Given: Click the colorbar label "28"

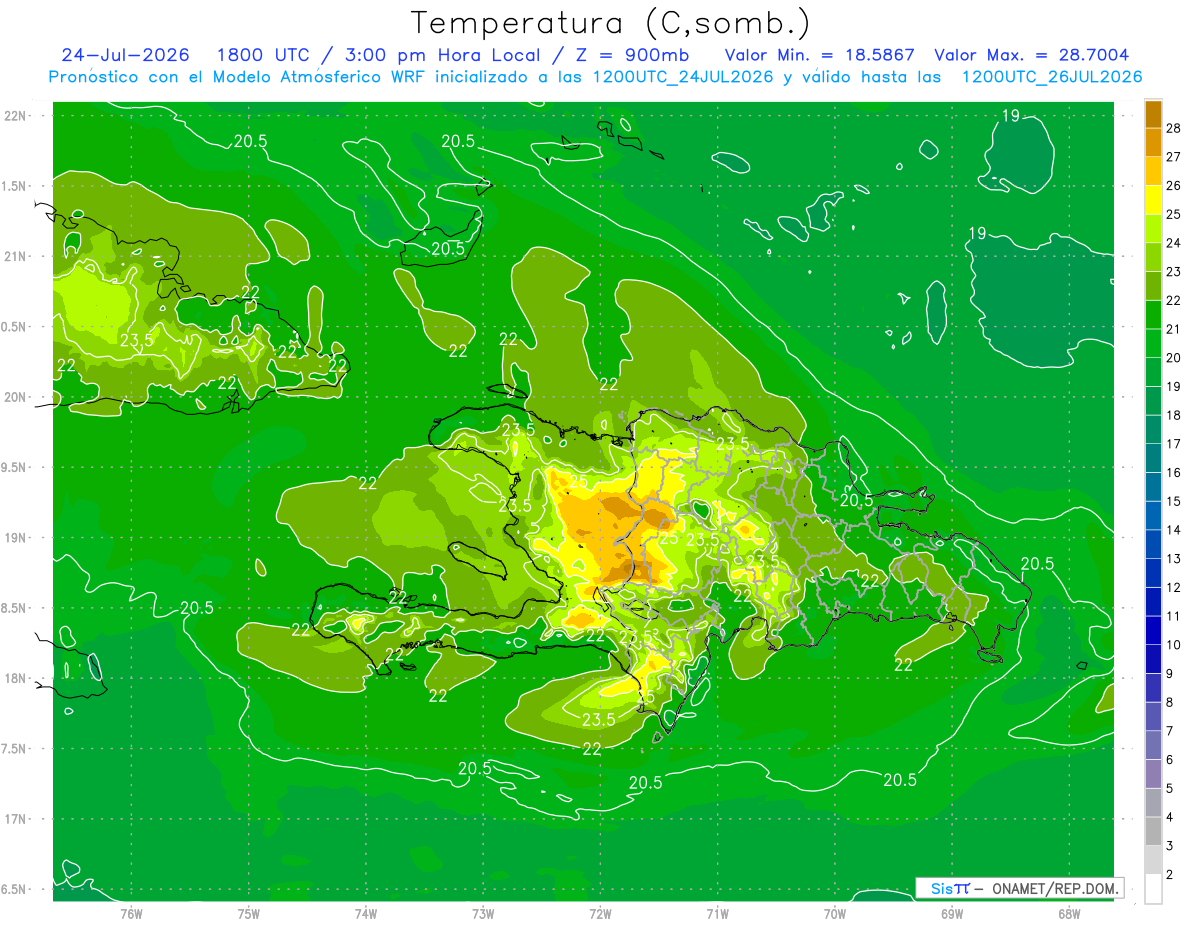Looking at the screenshot, I should pos(1174,128).
